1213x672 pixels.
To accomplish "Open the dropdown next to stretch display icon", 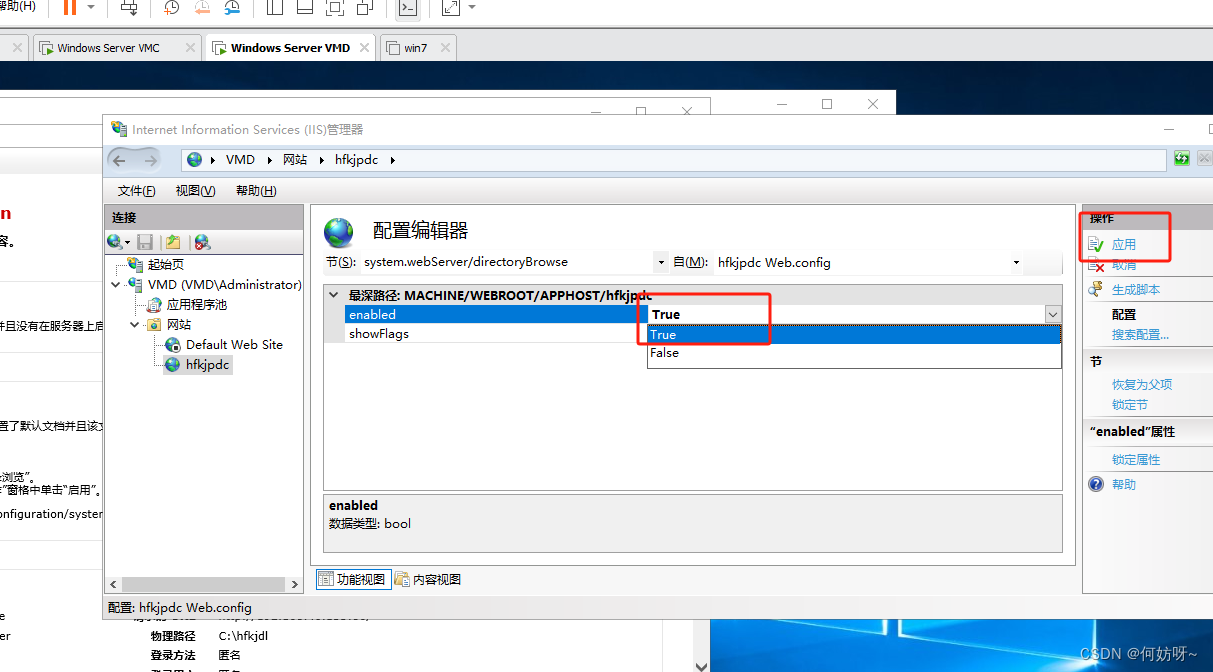I will point(472,7).
